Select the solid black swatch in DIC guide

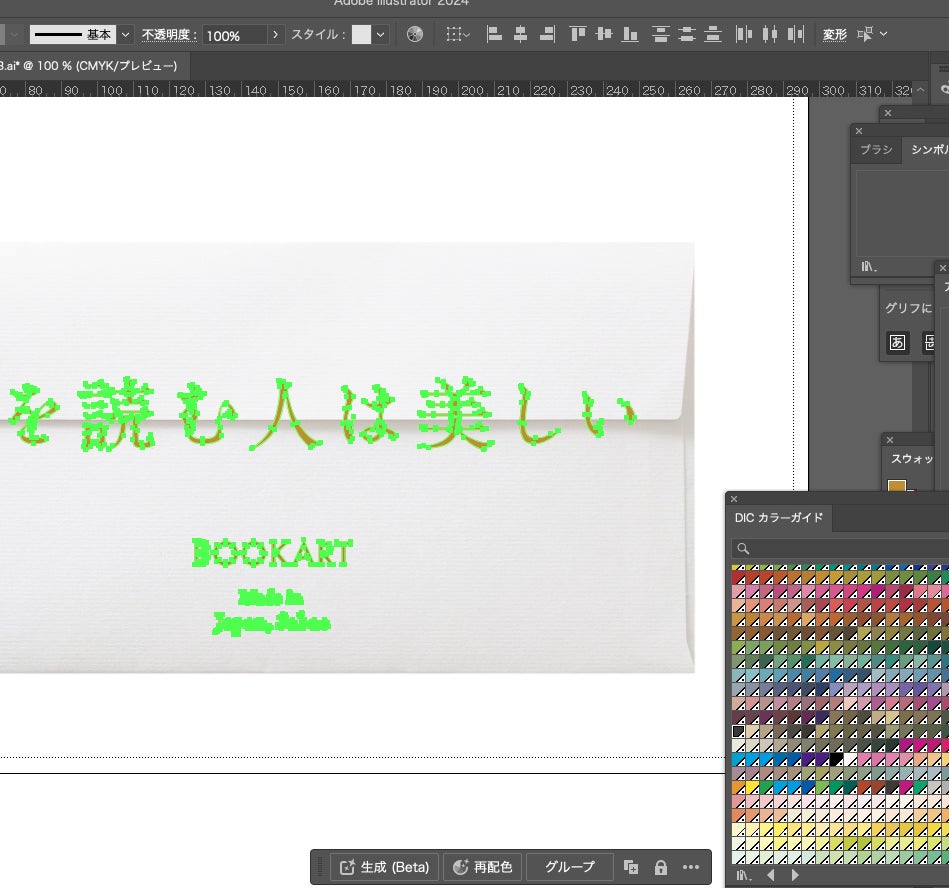coord(836,759)
